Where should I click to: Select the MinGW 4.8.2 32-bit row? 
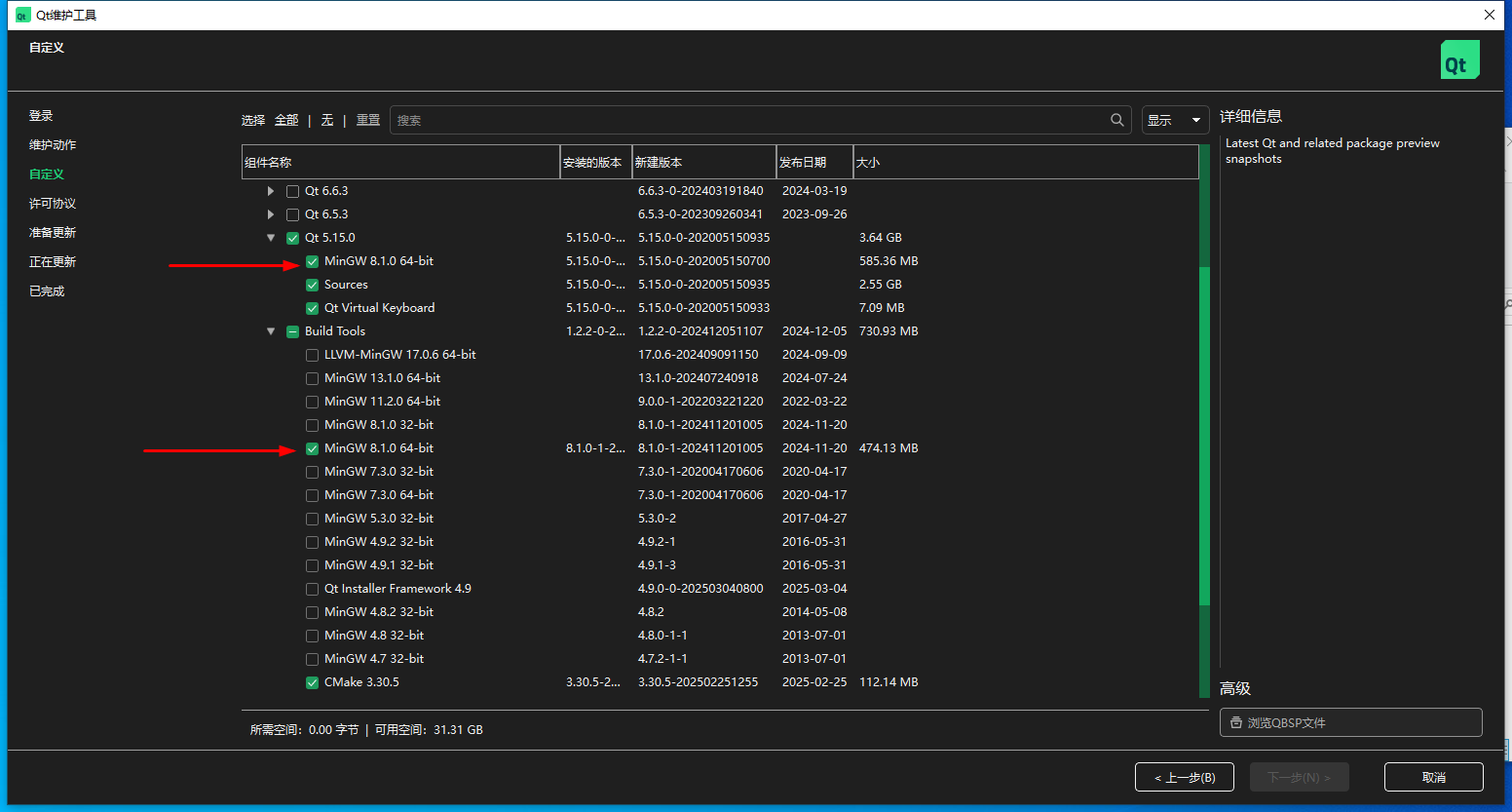(720, 612)
